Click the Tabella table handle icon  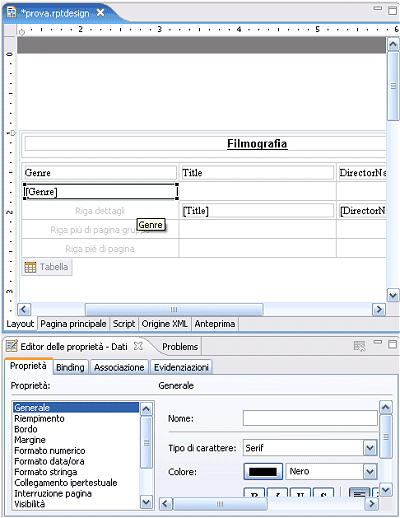[x=30, y=267]
